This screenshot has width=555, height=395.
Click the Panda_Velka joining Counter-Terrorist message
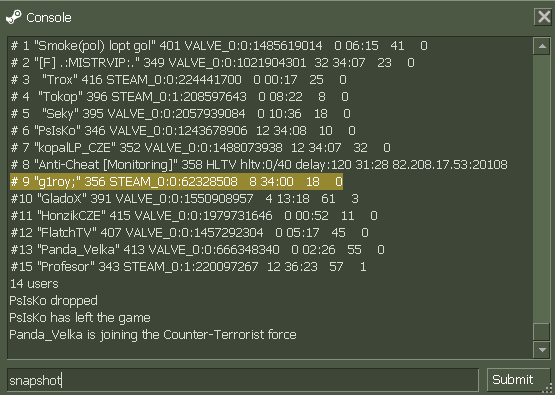pos(153,335)
